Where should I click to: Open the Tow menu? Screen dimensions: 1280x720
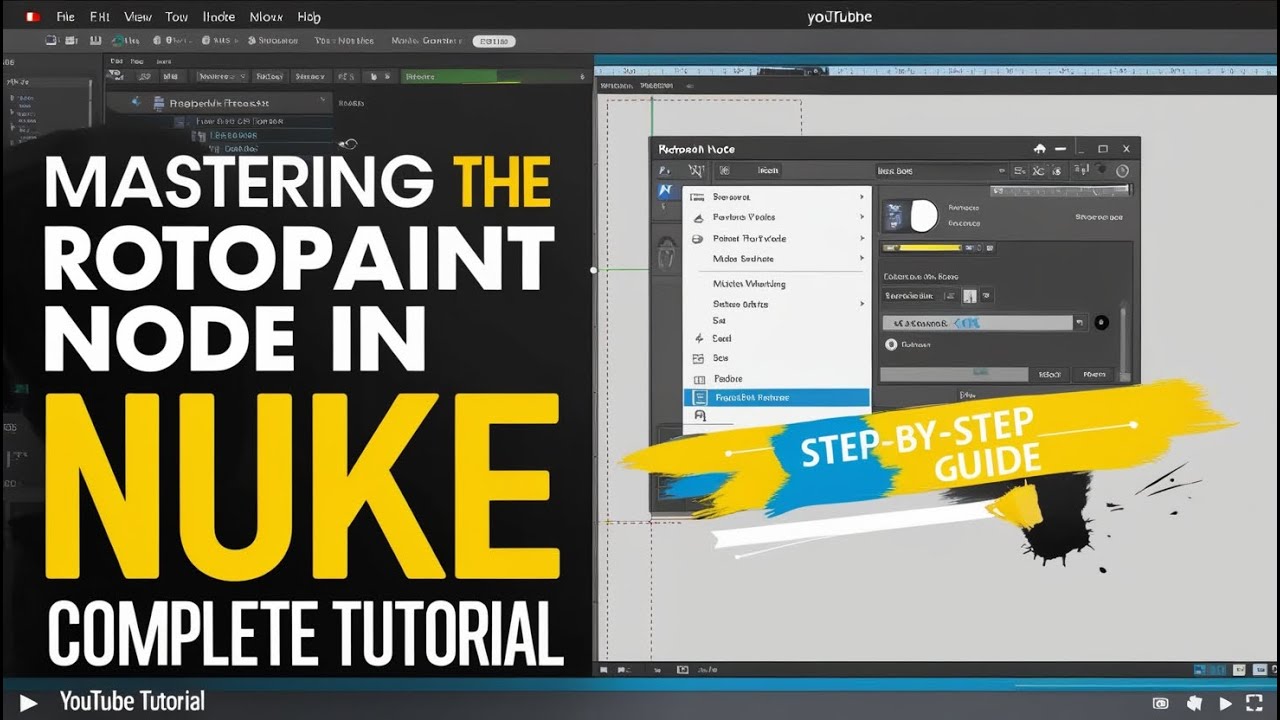tap(177, 17)
